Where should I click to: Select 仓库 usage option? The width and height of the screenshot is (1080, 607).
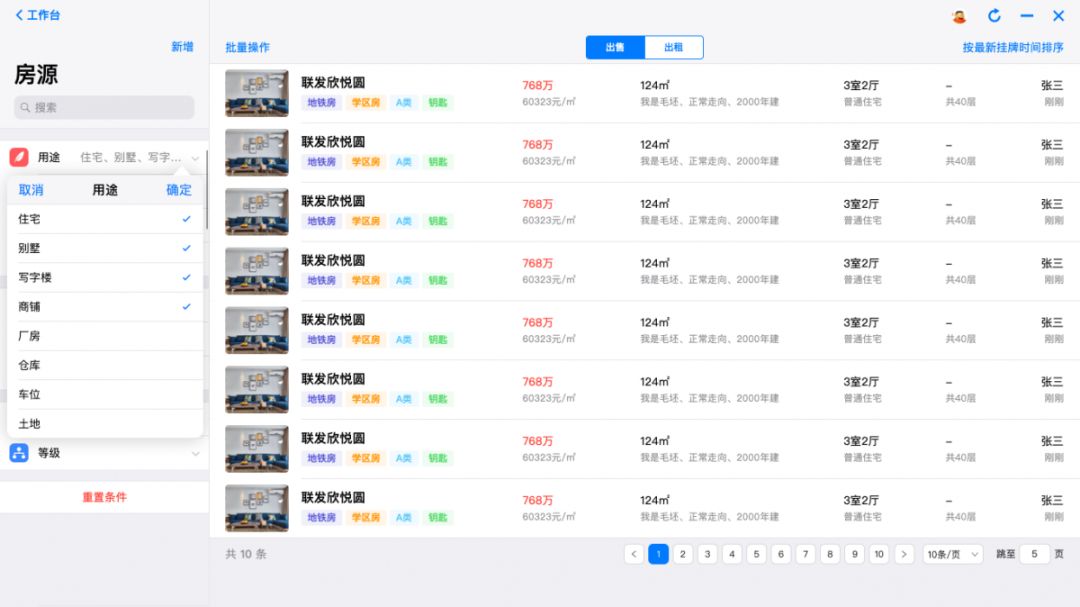pos(105,365)
